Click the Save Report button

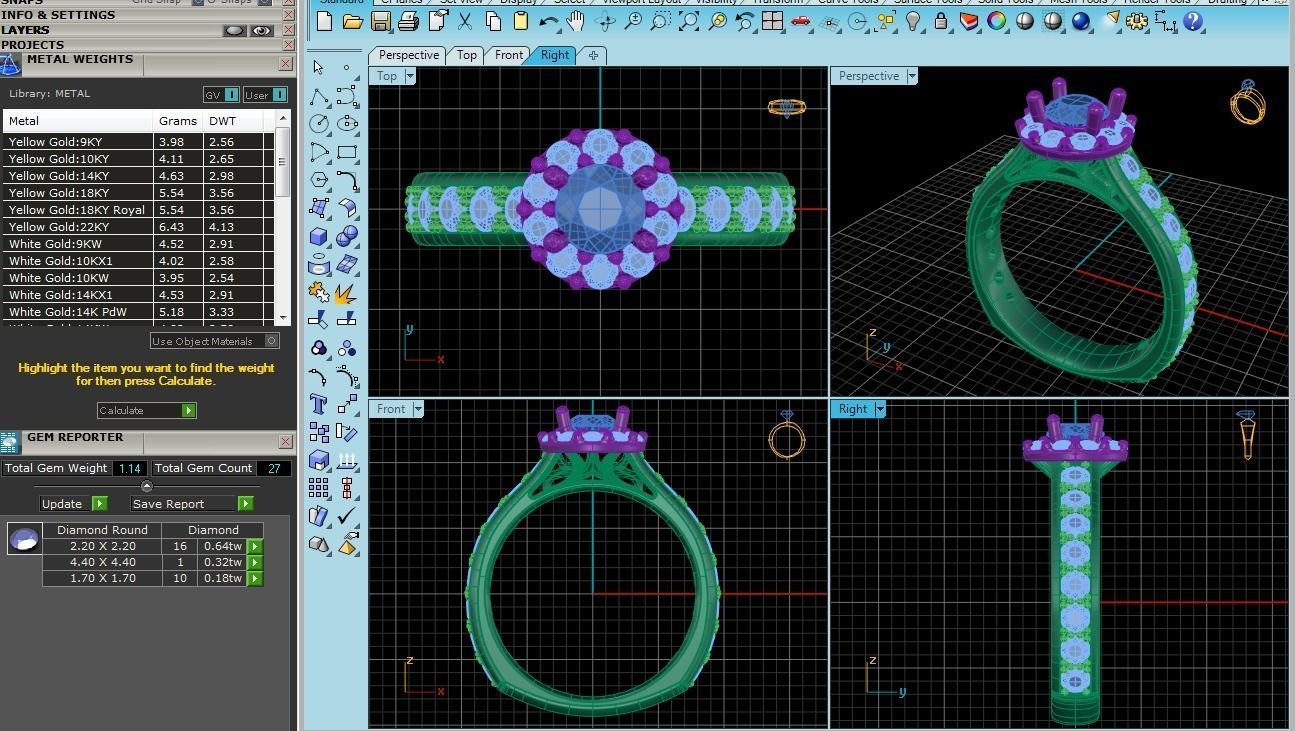(x=191, y=503)
